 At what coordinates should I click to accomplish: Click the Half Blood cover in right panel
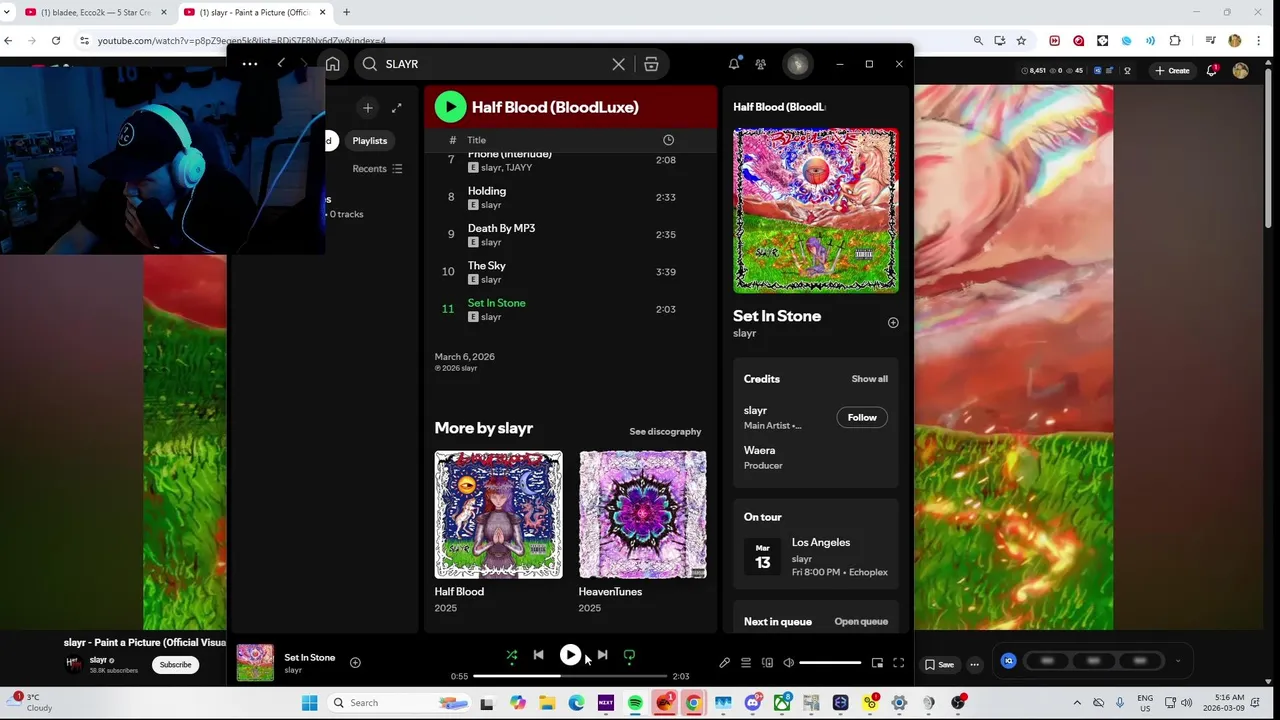[x=816, y=210]
